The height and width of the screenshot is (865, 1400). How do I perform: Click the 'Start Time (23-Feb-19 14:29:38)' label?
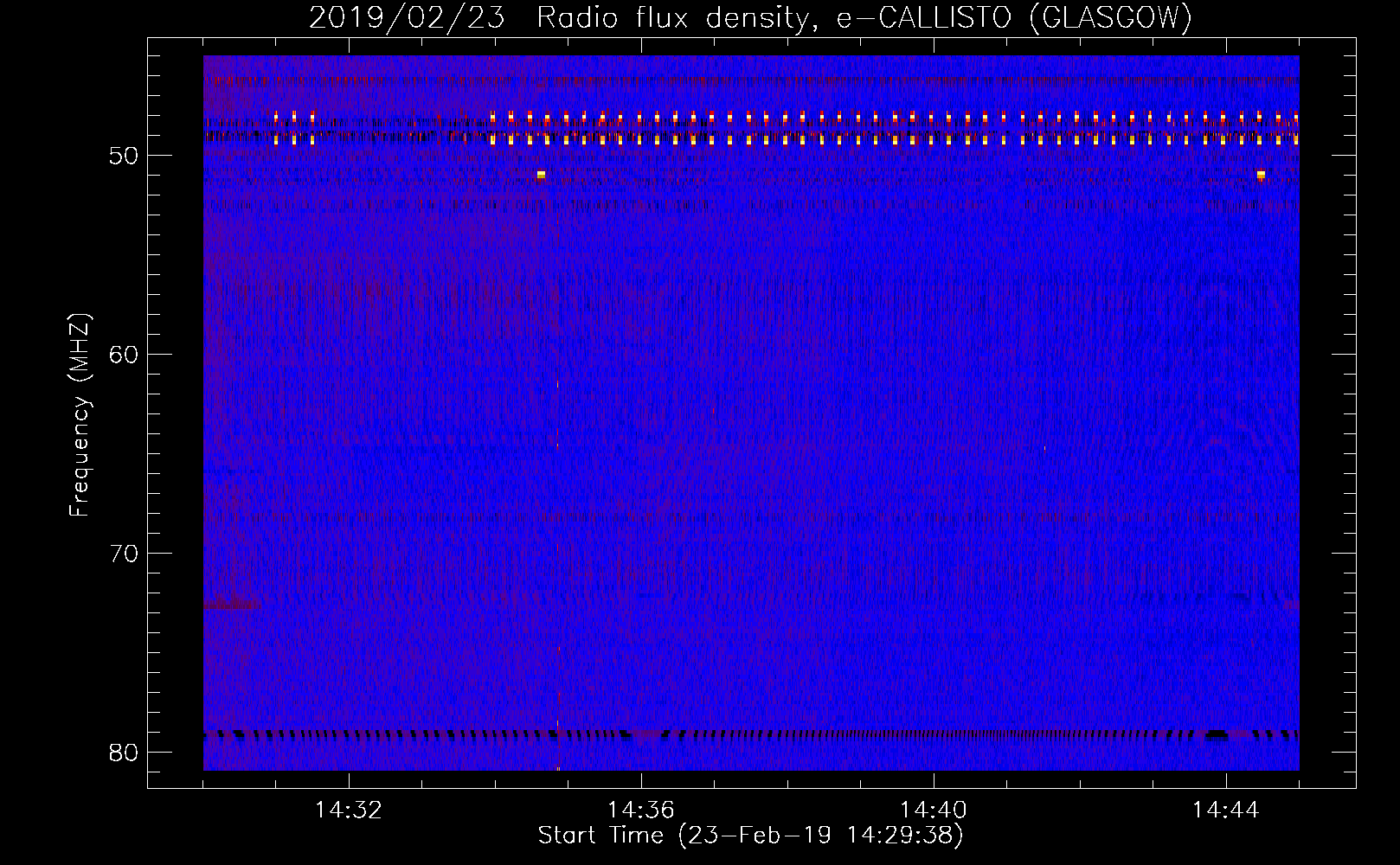pyautogui.click(x=750, y=836)
